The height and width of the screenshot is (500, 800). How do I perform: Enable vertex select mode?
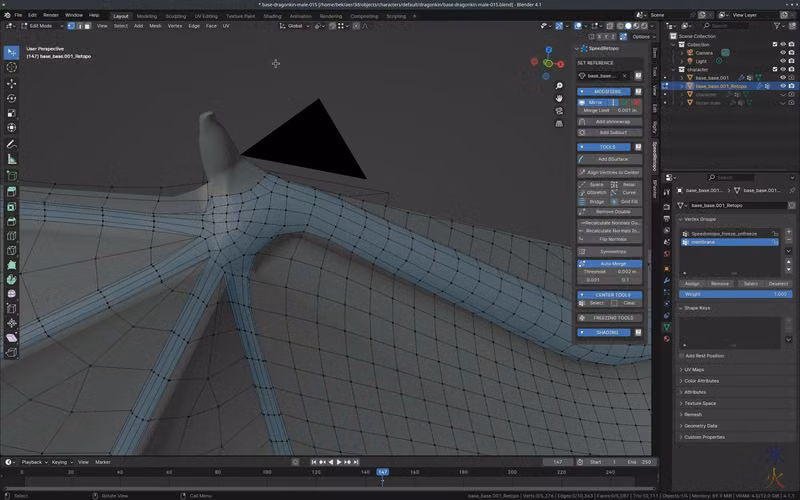coord(71,26)
